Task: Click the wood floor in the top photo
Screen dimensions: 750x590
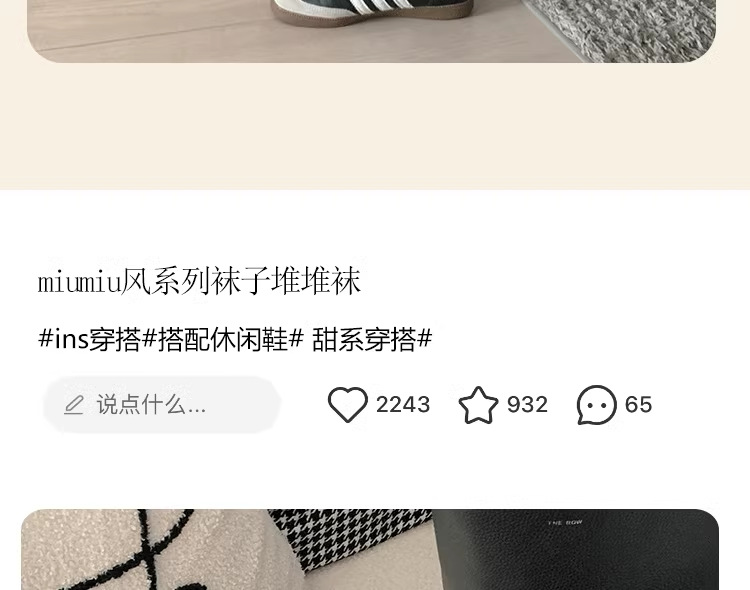Action: click(143, 33)
